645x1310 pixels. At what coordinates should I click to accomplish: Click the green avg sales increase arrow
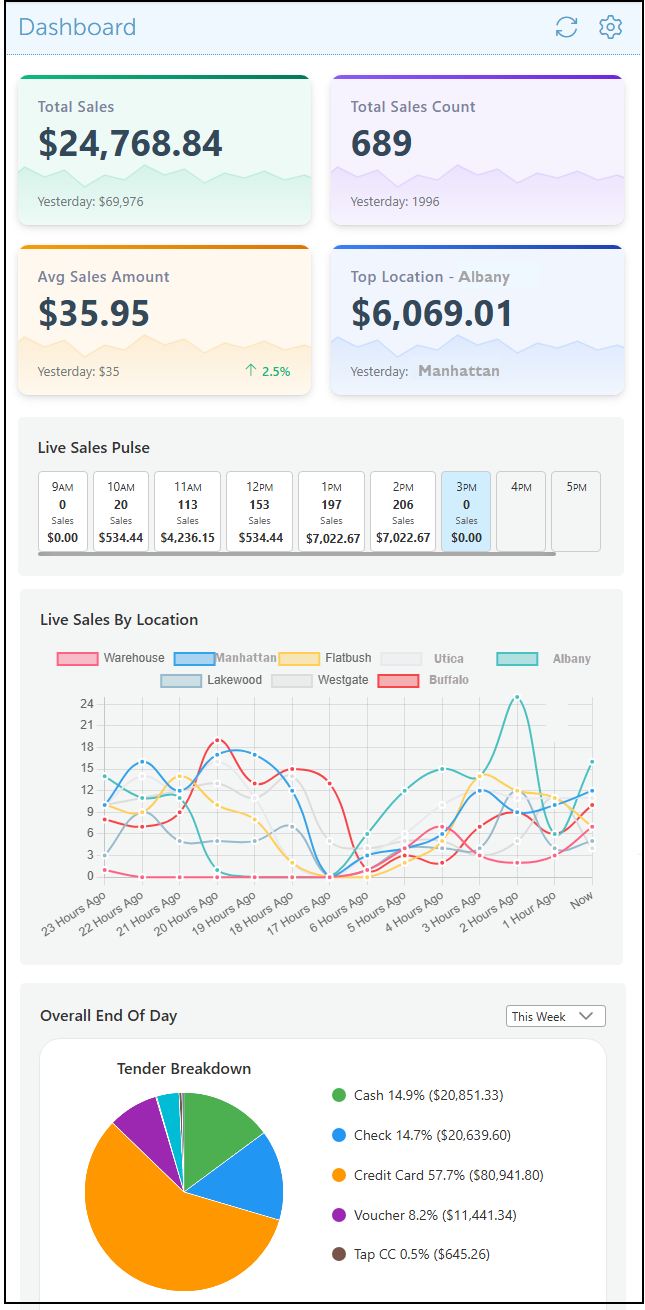[250, 371]
